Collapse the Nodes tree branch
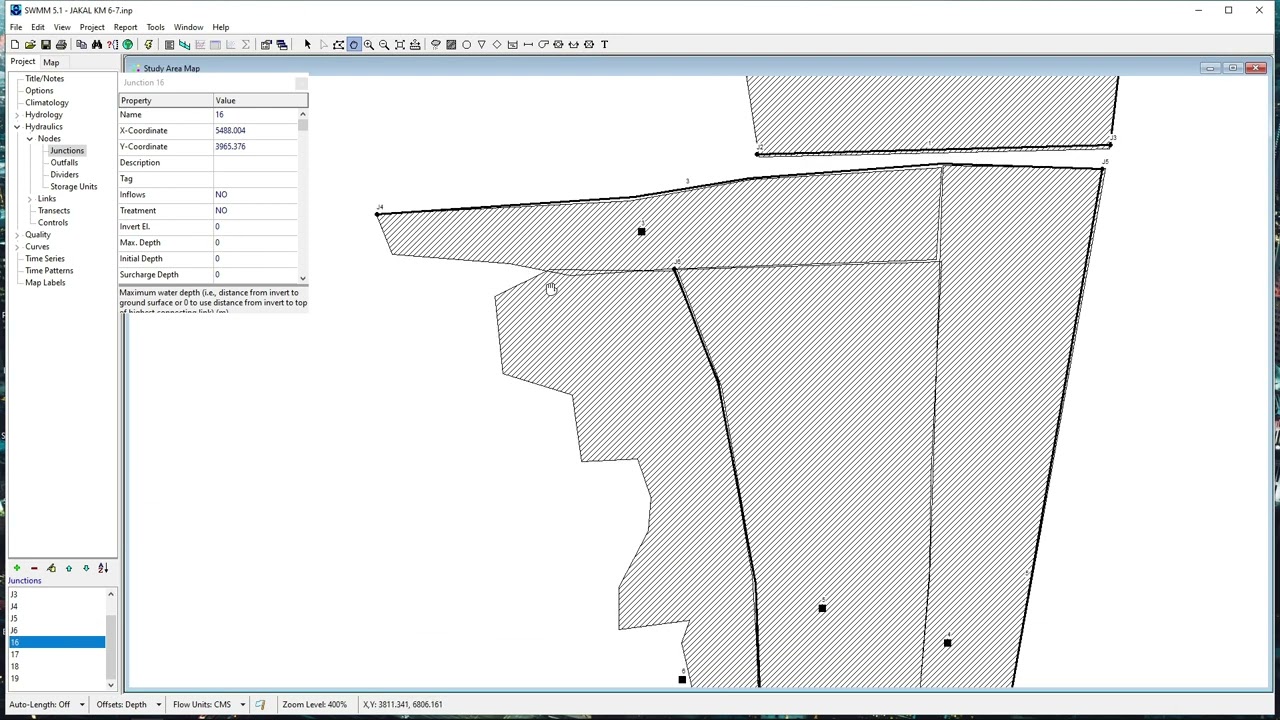Image resolution: width=1280 pixels, height=720 pixels. point(30,139)
